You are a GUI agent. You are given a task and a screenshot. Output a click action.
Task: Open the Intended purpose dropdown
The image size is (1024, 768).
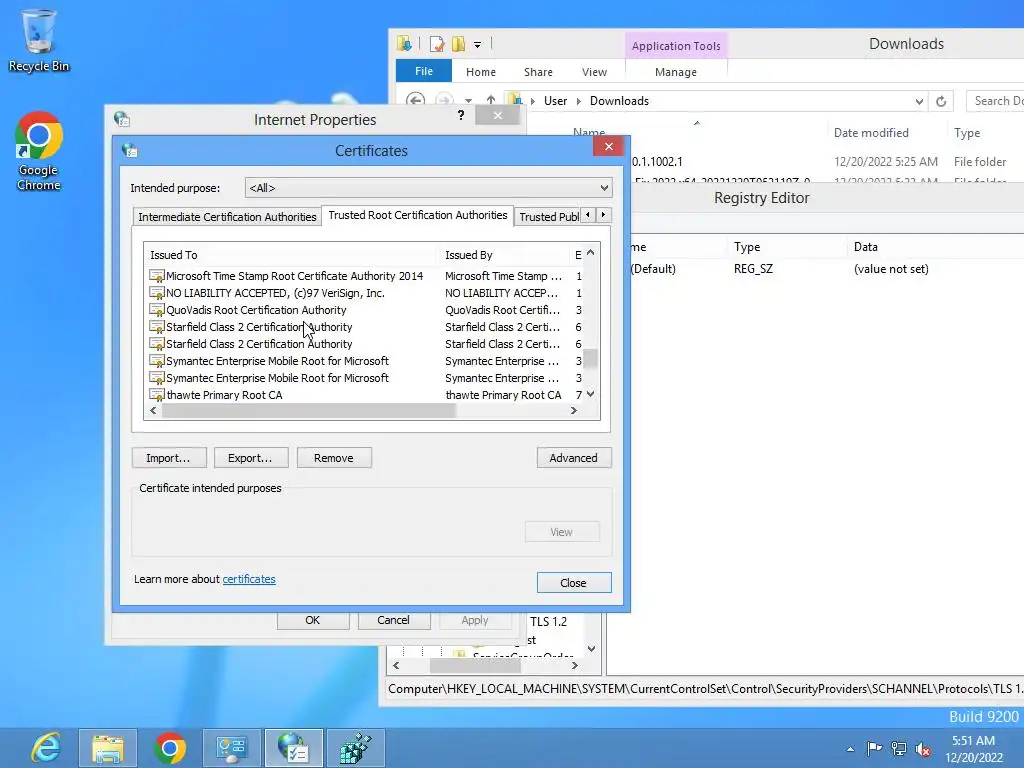[x=428, y=188]
